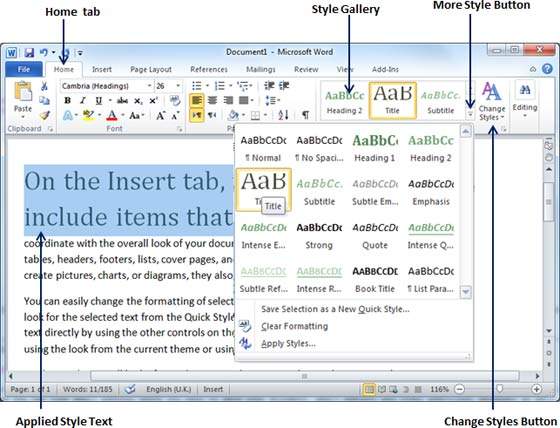Click the font color red A button
560x428 pixels.
[x=112, y=115]
